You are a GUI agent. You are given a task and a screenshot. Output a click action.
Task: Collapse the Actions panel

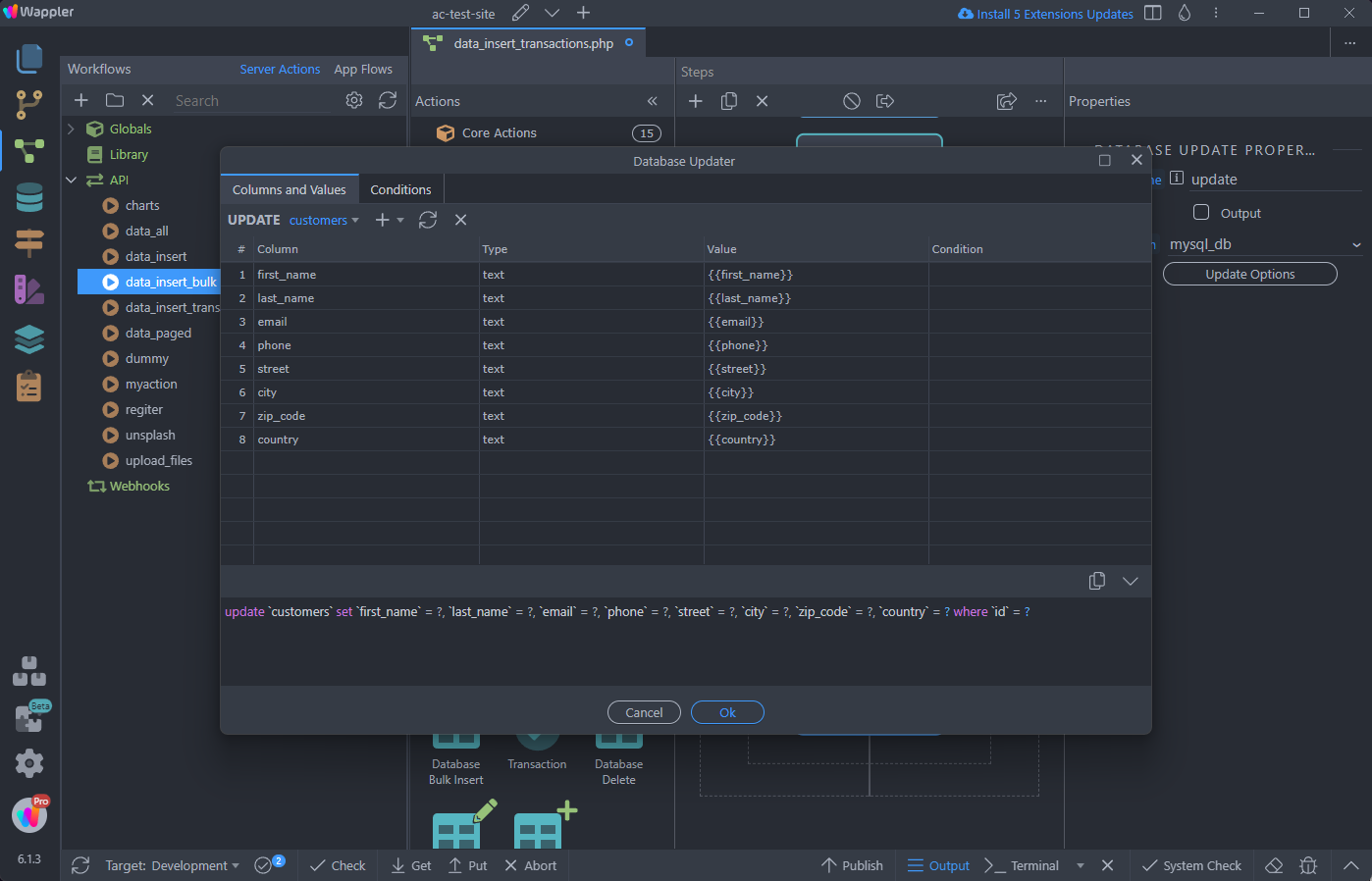click(652, 101)
